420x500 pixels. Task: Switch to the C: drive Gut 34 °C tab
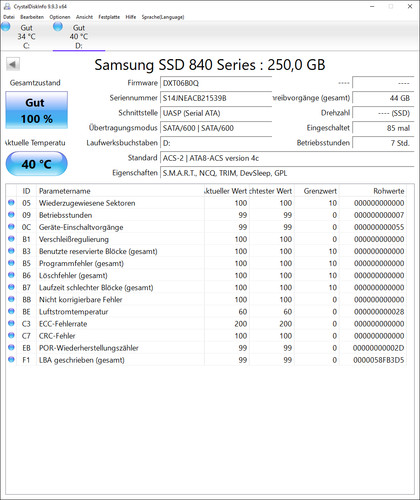(26, 36)
